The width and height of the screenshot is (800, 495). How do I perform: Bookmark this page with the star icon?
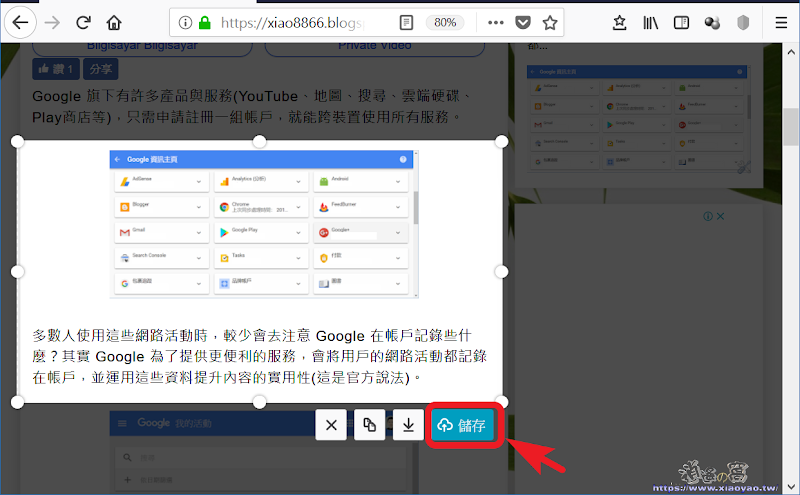[549, 22]
